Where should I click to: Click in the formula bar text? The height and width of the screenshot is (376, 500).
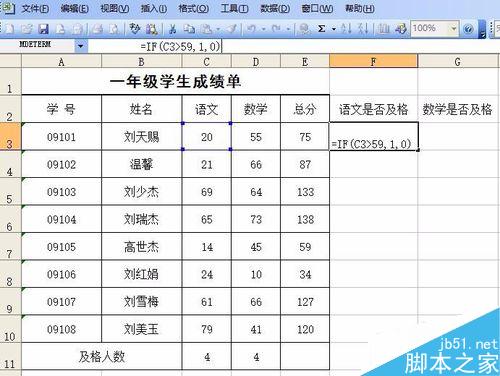point(181,46)
